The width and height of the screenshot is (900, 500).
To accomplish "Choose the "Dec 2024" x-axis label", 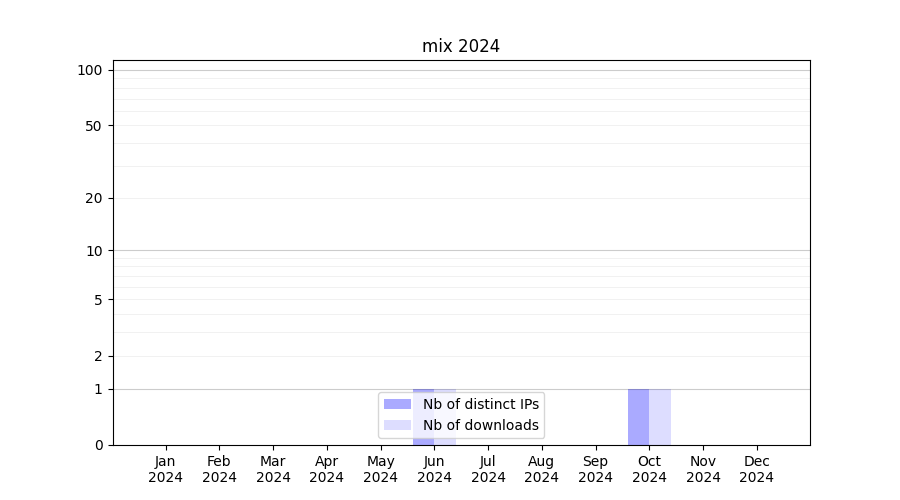I will coord(756,469).
